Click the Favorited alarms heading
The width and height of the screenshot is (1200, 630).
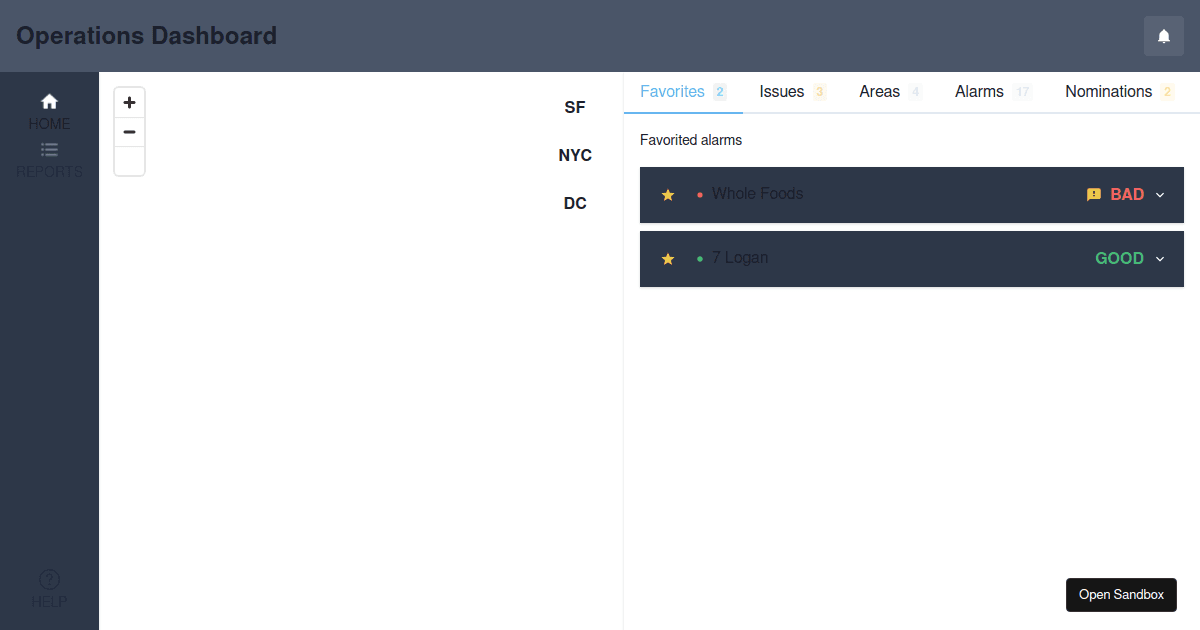click(691, 140)
